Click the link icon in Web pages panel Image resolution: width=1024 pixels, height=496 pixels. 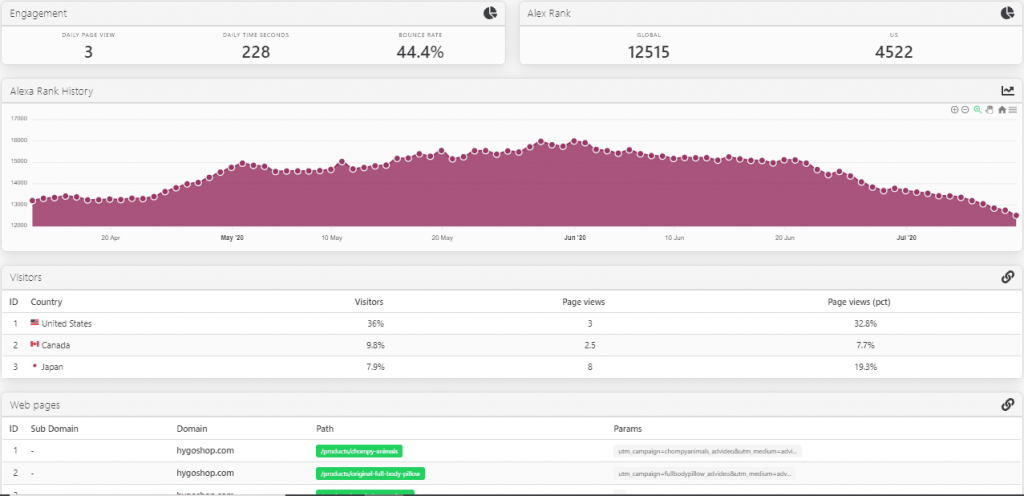[x=1008, y=404]
